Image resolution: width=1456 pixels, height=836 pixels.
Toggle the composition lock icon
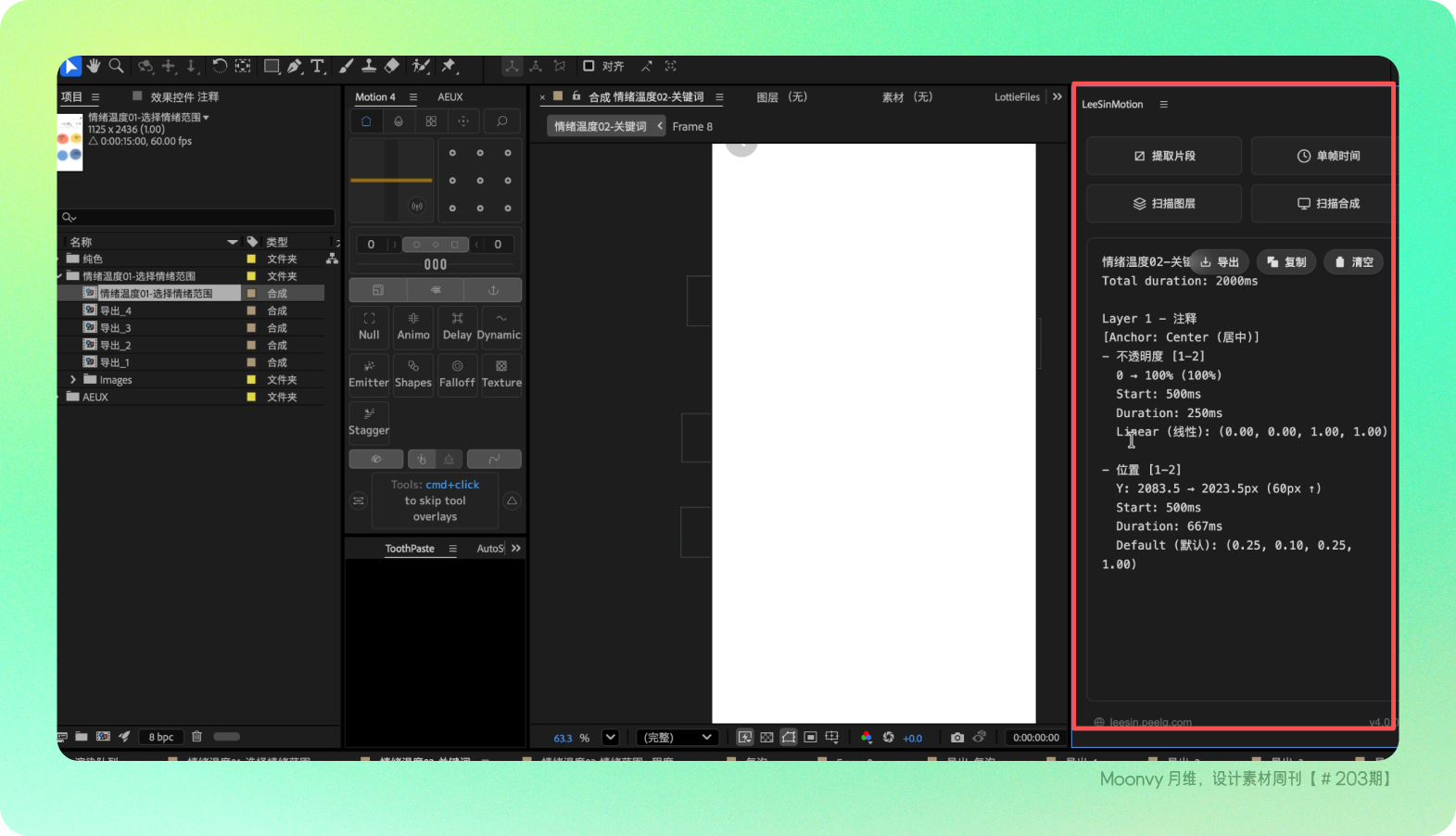pyautogui.click(x=576, y=96)
